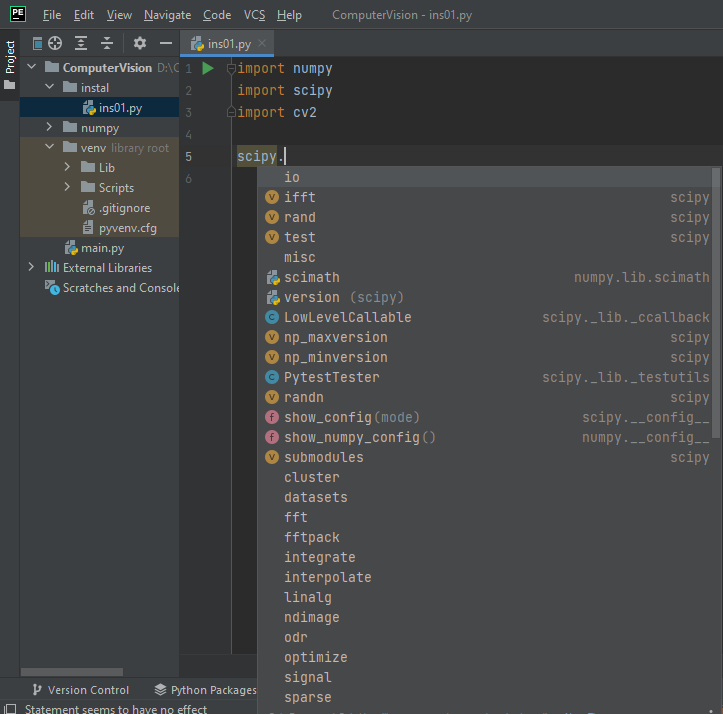The width and height of the screenshot is (723, 714).
Task: Choose 'PytestTester' class suggestion
Action: pos(484,377)
